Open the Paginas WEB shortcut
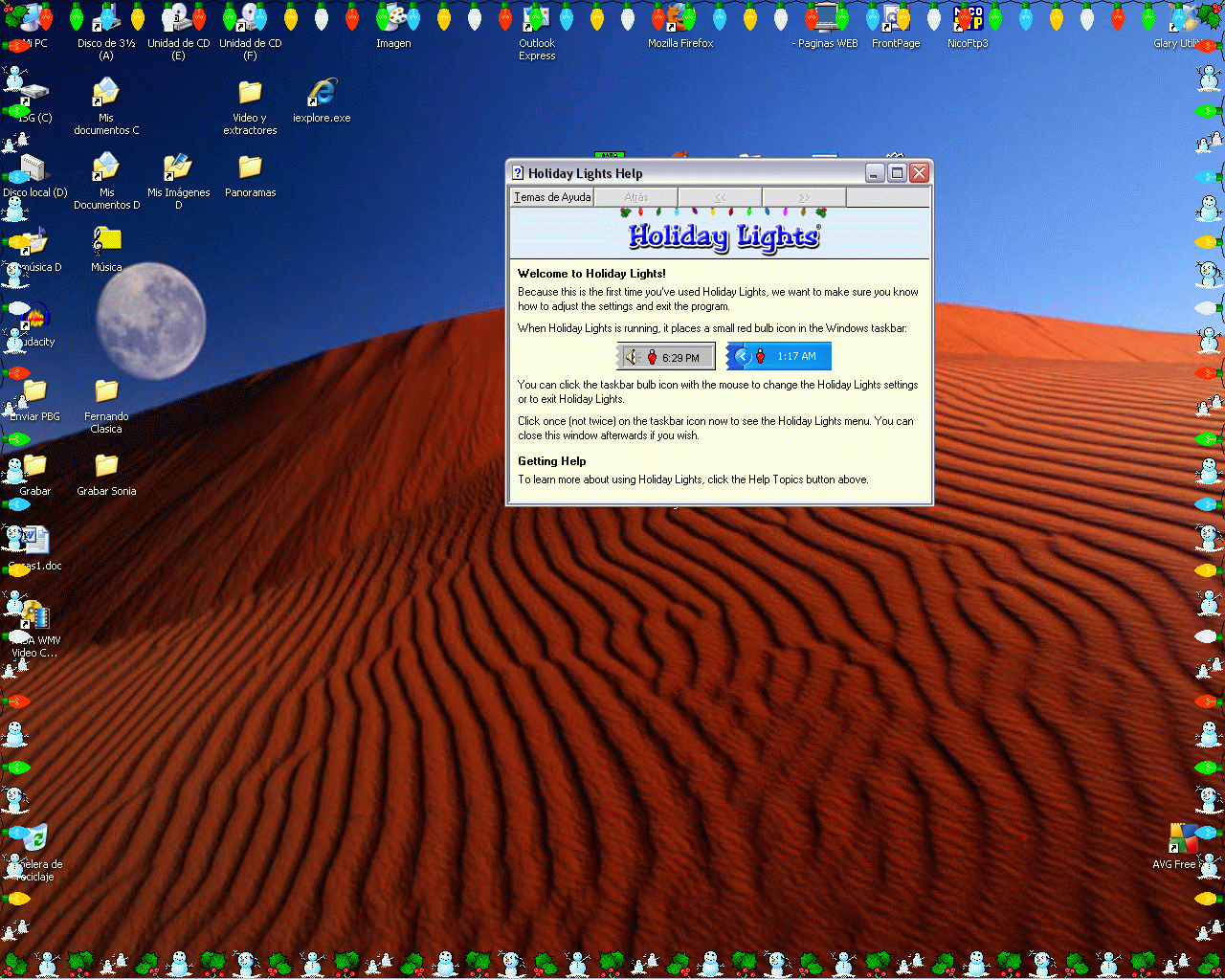Viewport: 1225px width, 980px height. (824, 17)
